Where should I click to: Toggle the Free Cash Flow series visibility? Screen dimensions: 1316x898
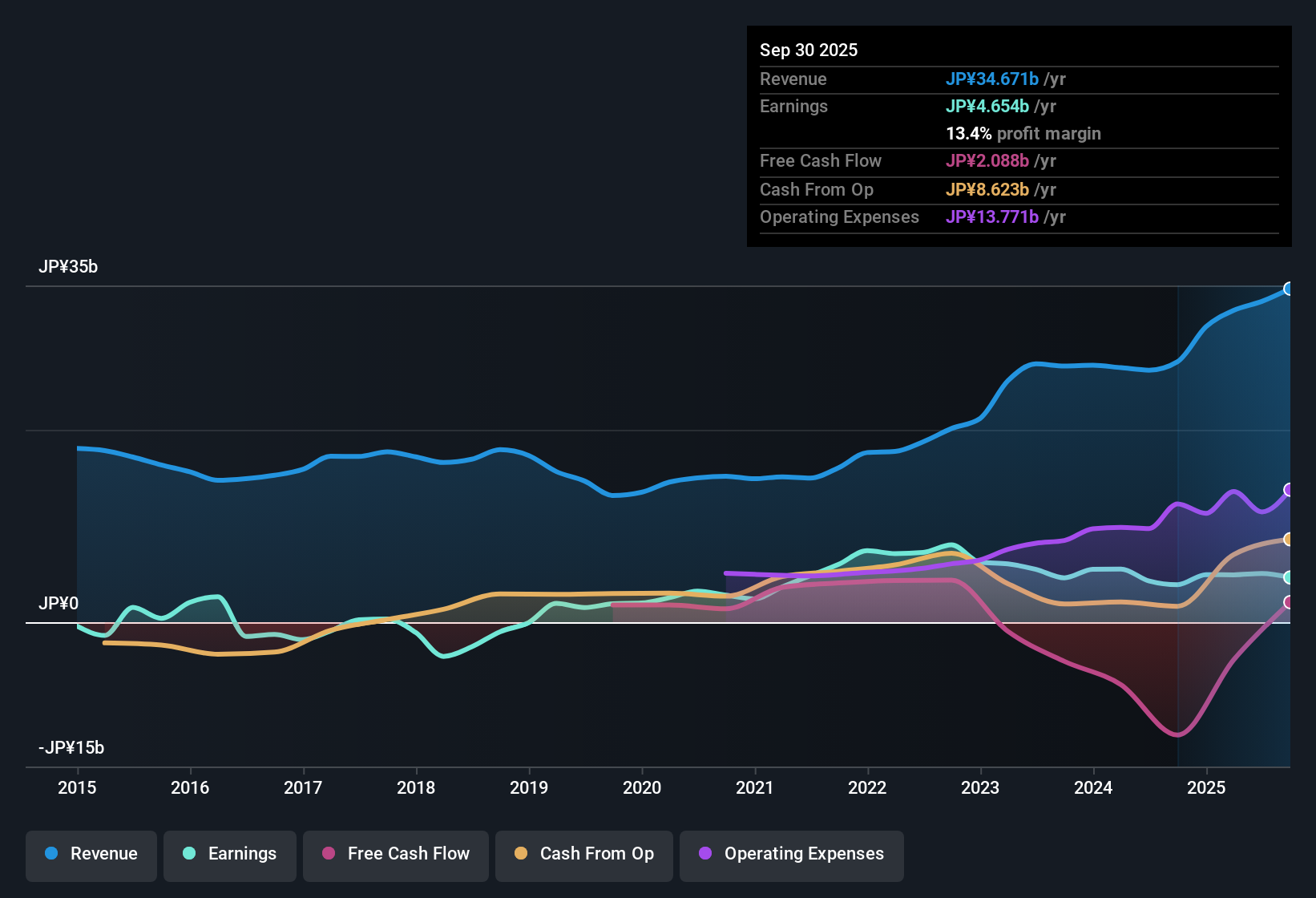coord(395,854)
